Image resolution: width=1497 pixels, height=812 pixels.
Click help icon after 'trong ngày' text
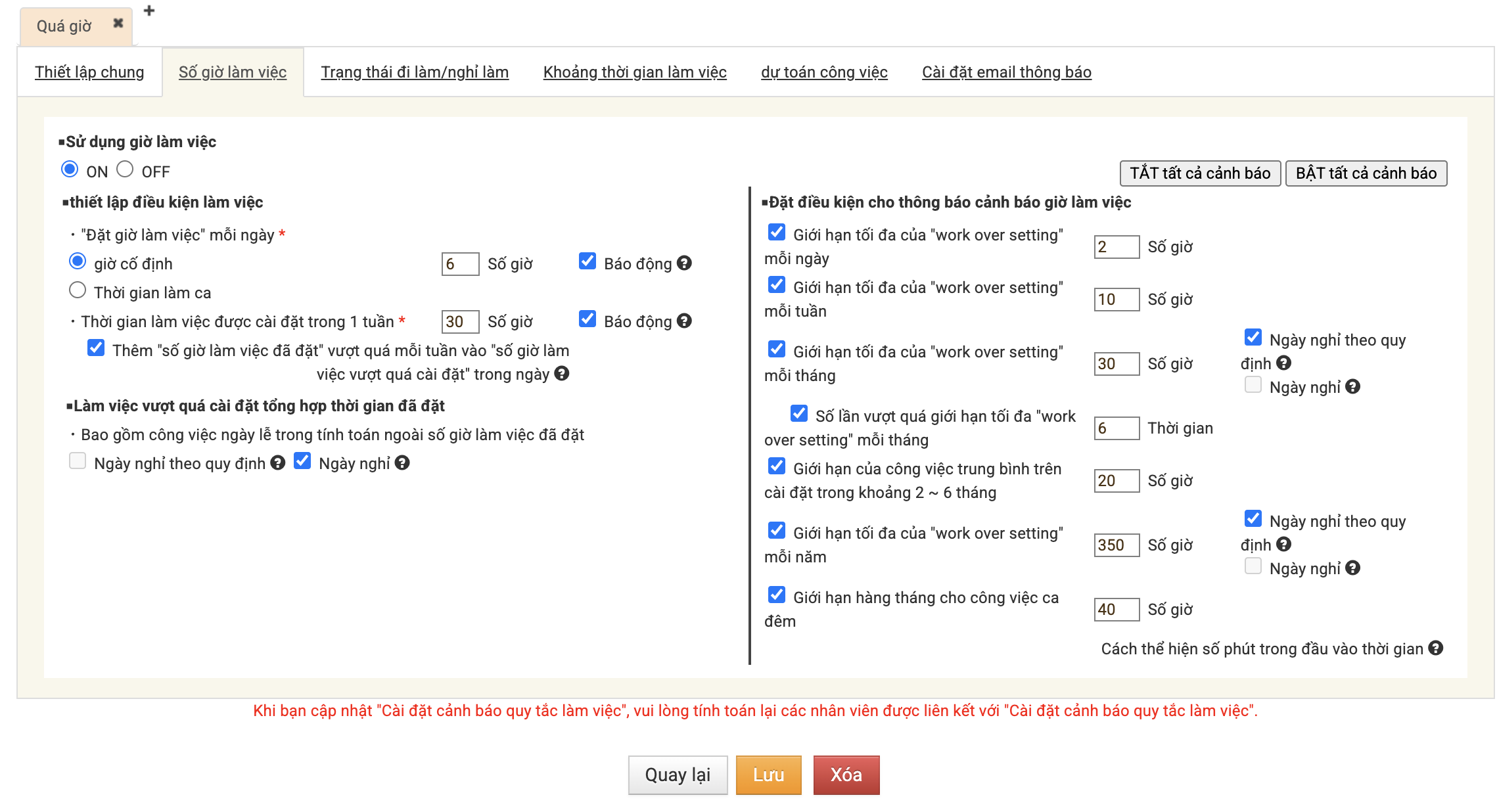[562, 374]
